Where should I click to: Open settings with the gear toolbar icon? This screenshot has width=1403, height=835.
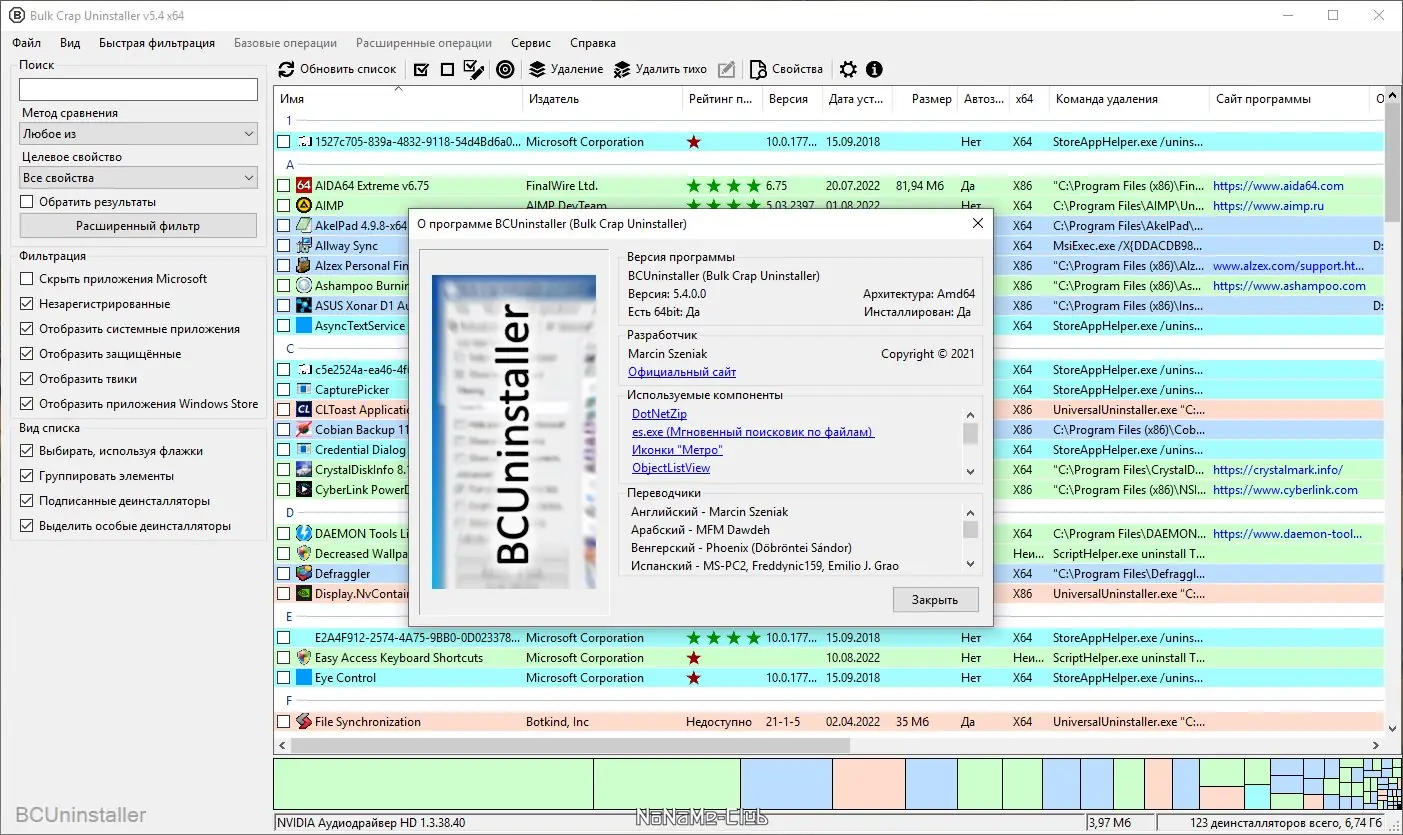[x=848, y=69]
